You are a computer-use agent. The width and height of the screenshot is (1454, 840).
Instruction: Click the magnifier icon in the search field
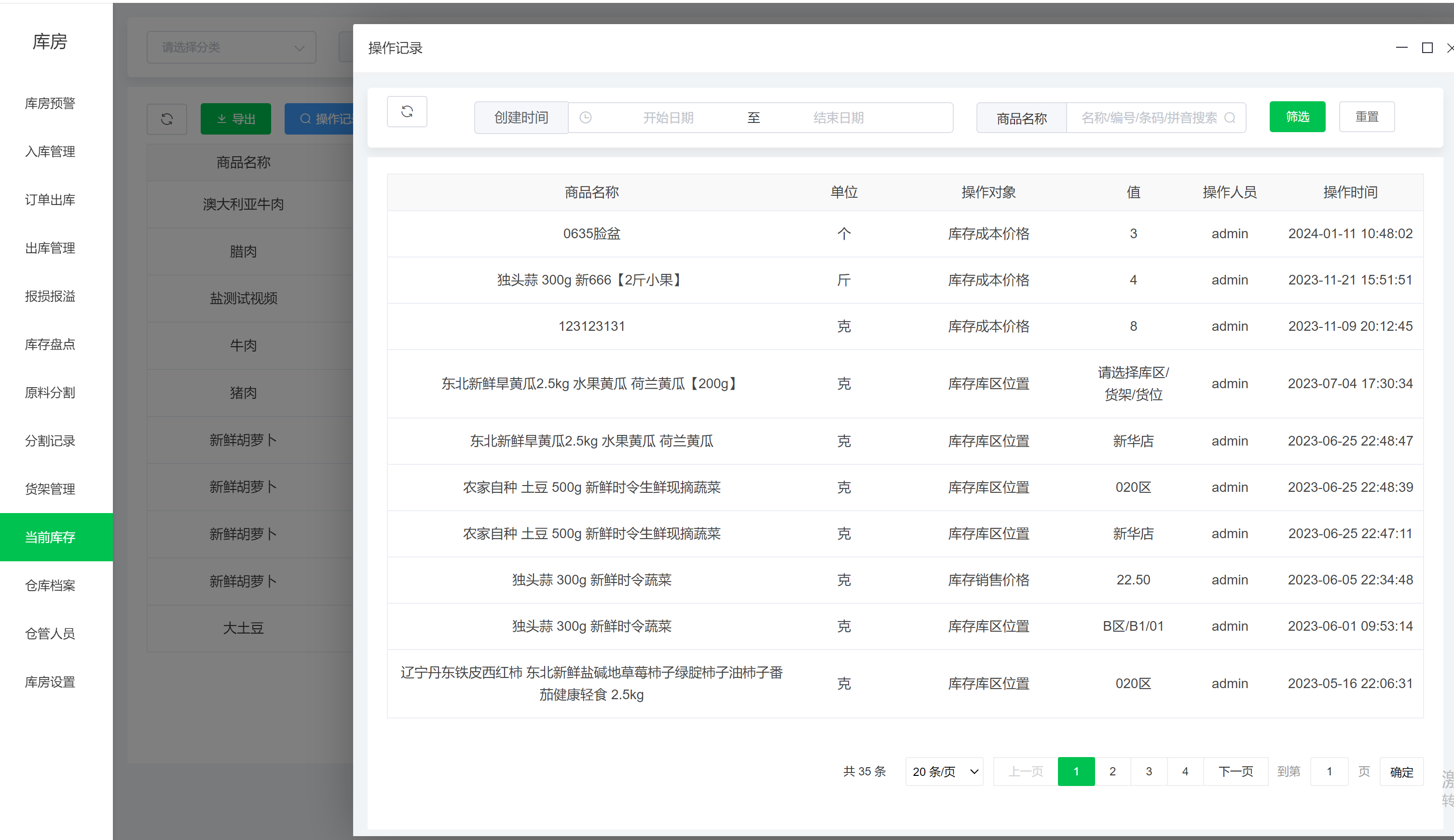coord(1231,118)
